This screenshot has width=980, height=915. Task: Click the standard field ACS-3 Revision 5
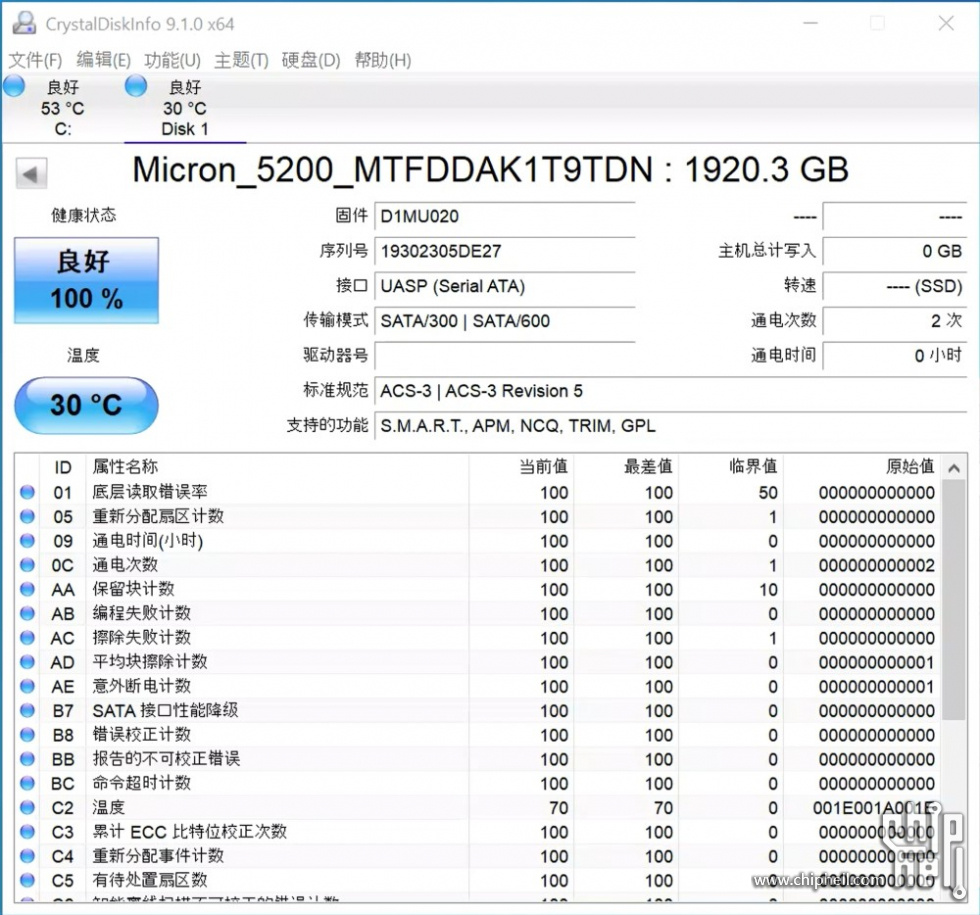pyautogui.click(x=671, y=391)
